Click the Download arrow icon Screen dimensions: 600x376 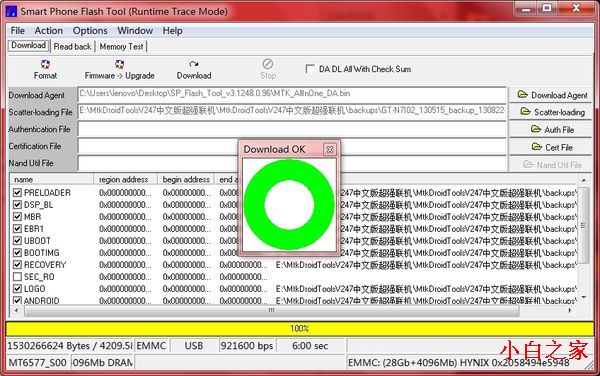[x=194, y=64]
